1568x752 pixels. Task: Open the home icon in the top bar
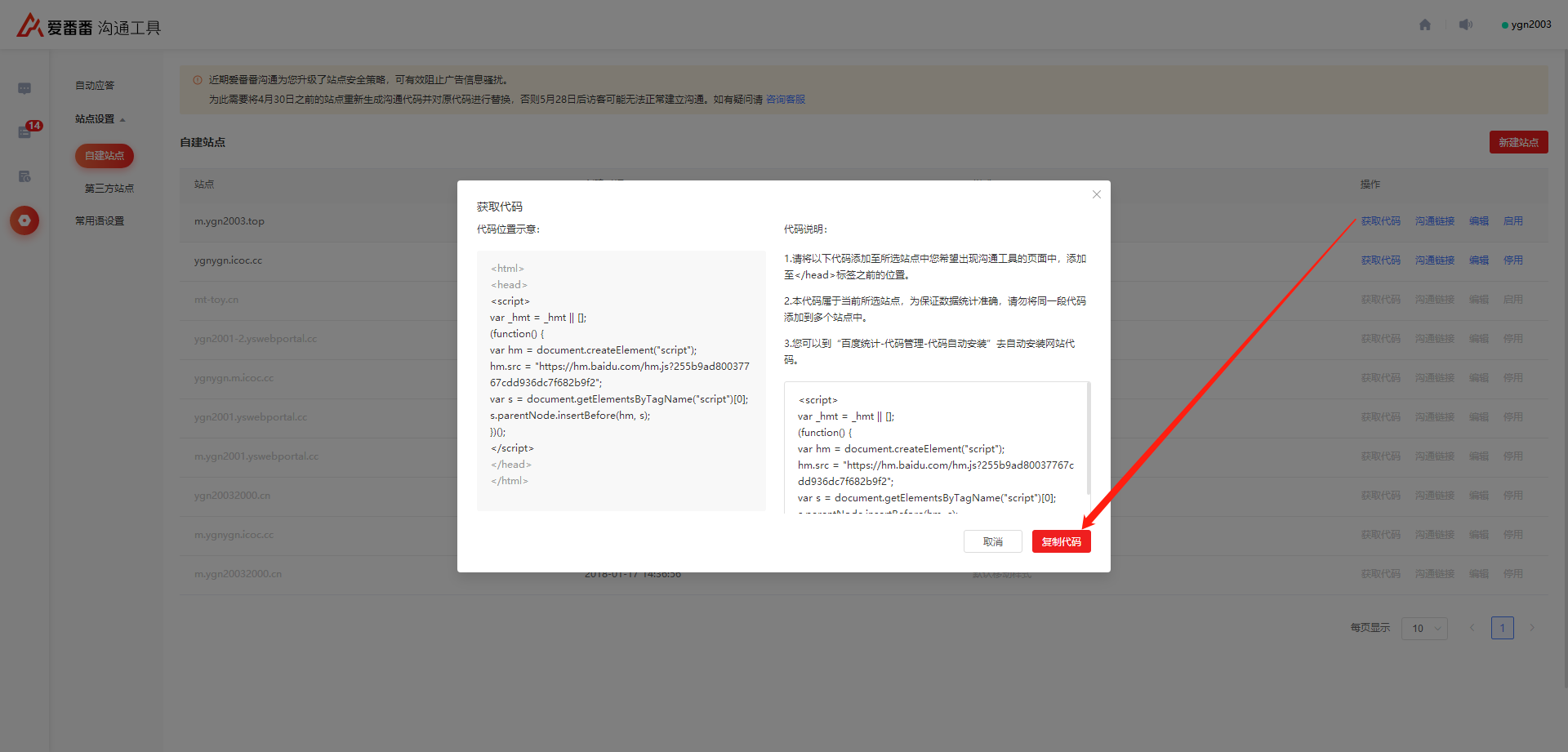click(x=1425, y=24)
